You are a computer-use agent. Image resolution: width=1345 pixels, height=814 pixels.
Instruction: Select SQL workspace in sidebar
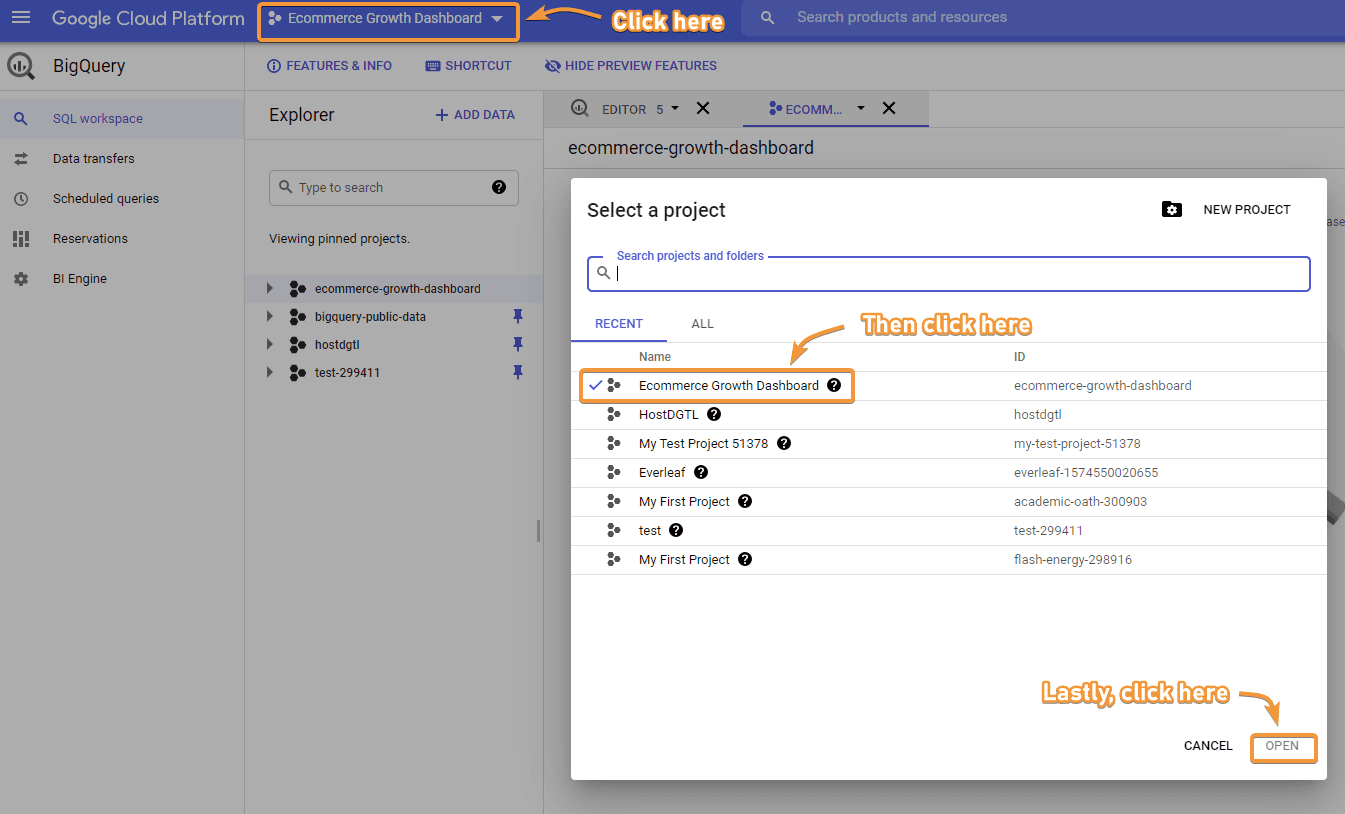[x=122, y=119]
